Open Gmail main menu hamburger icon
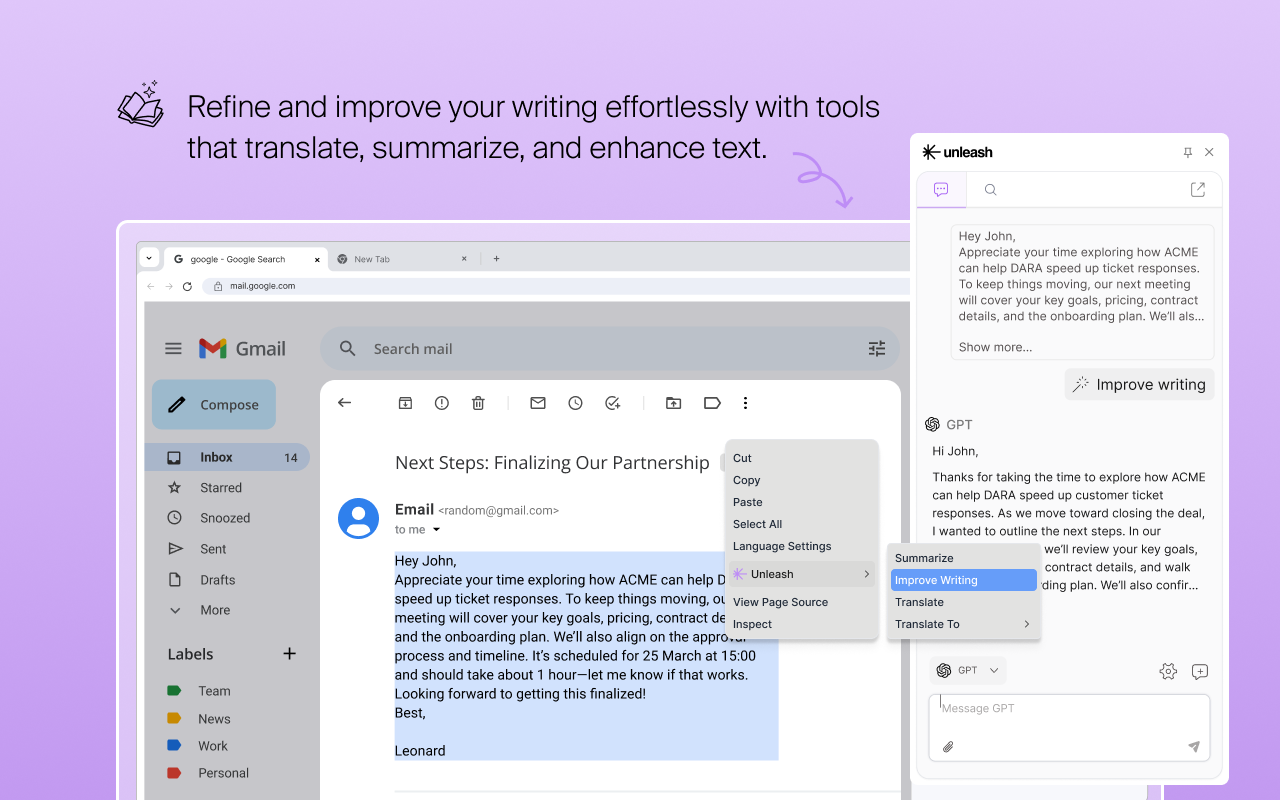Image resolution: width=1280 pixels, height=800 pixels. 173,349
